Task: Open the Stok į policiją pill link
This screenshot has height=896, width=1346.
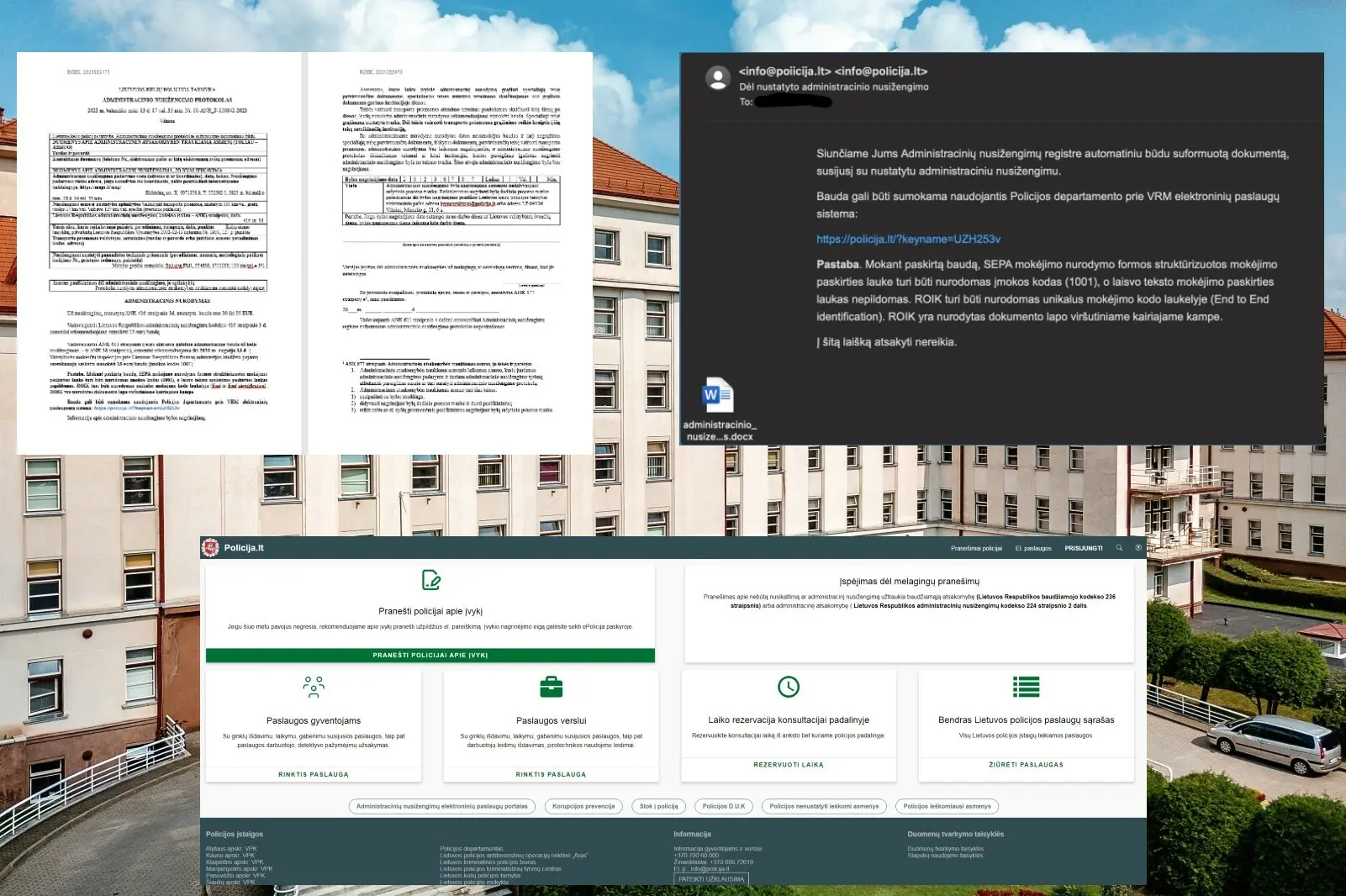Action: tap(658, 806)
